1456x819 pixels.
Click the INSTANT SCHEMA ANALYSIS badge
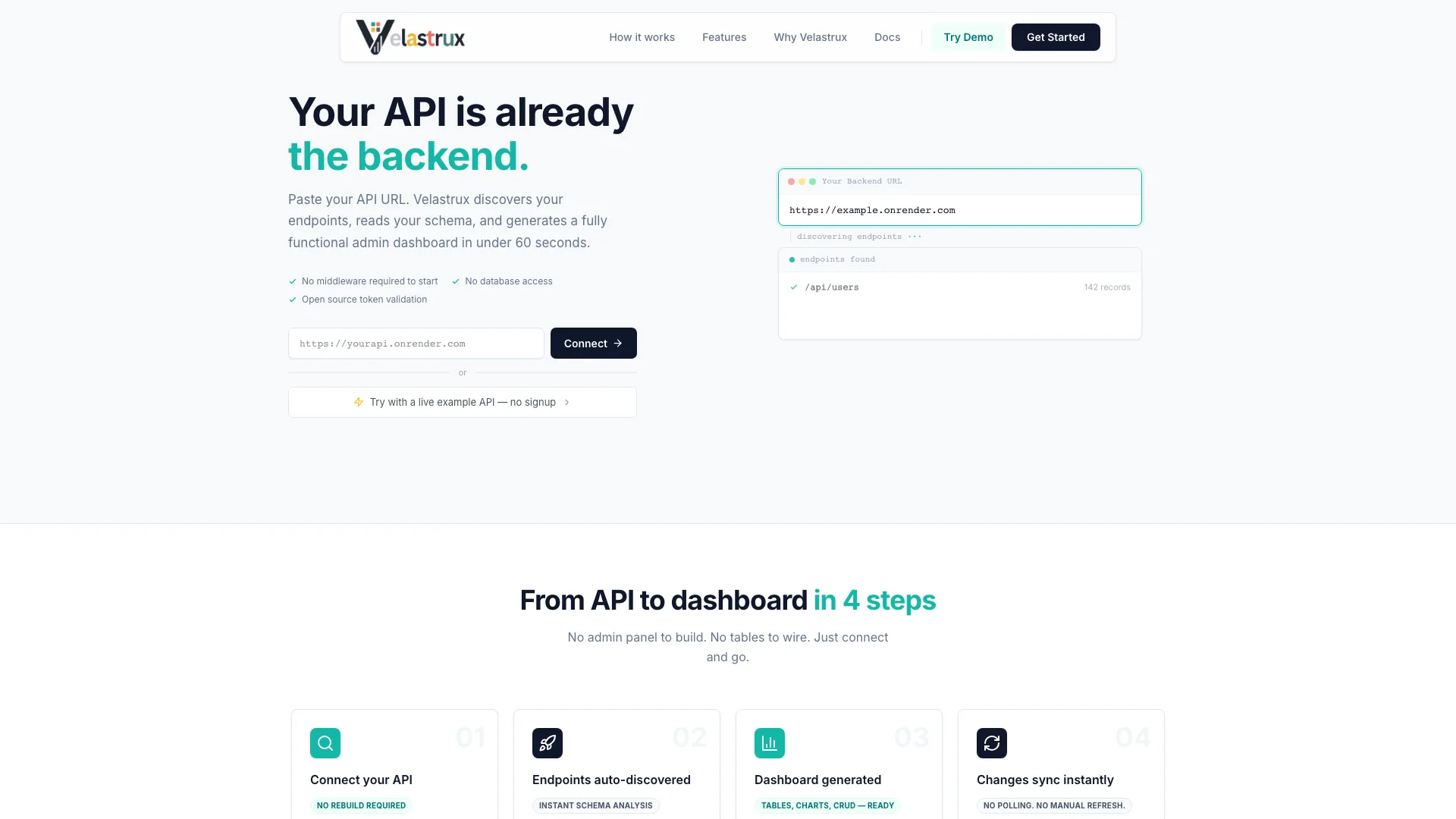pyautogui.click(x=596, y=805)
